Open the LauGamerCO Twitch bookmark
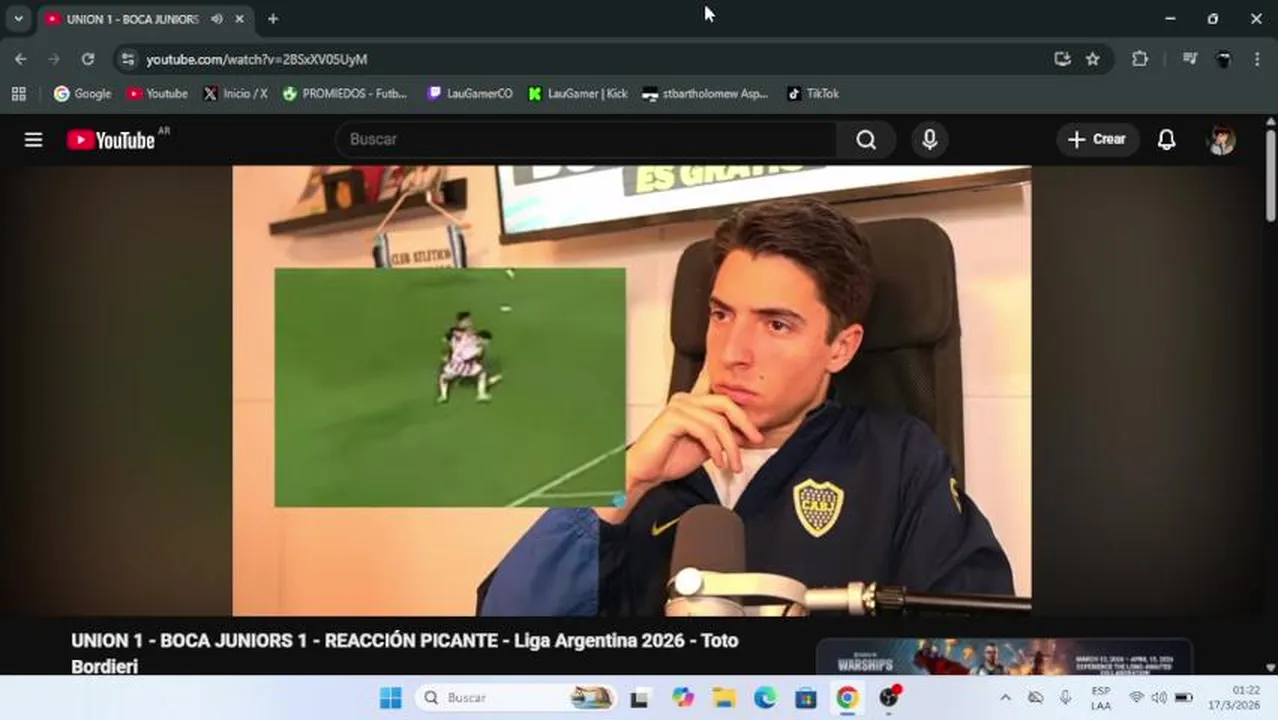 point(470,94)
